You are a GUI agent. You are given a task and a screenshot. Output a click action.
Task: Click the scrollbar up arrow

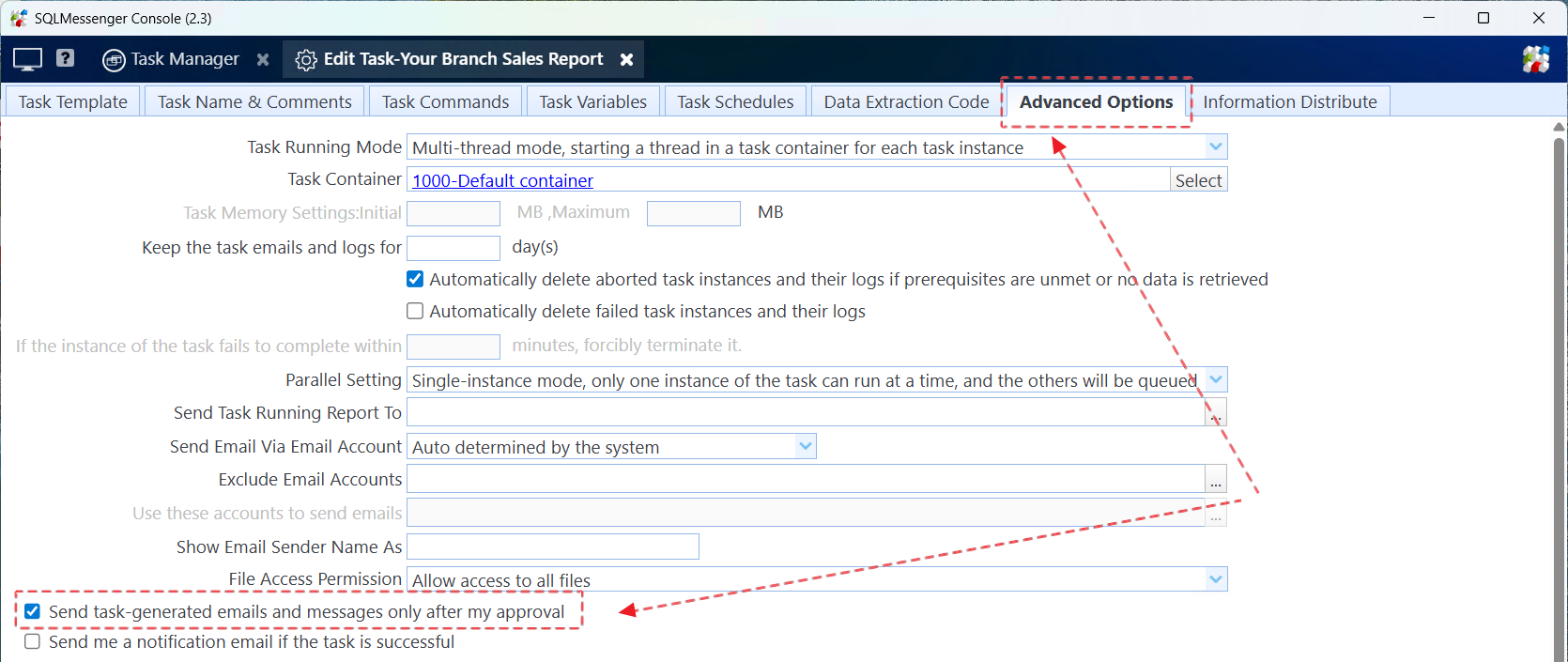pos(1560,126)
